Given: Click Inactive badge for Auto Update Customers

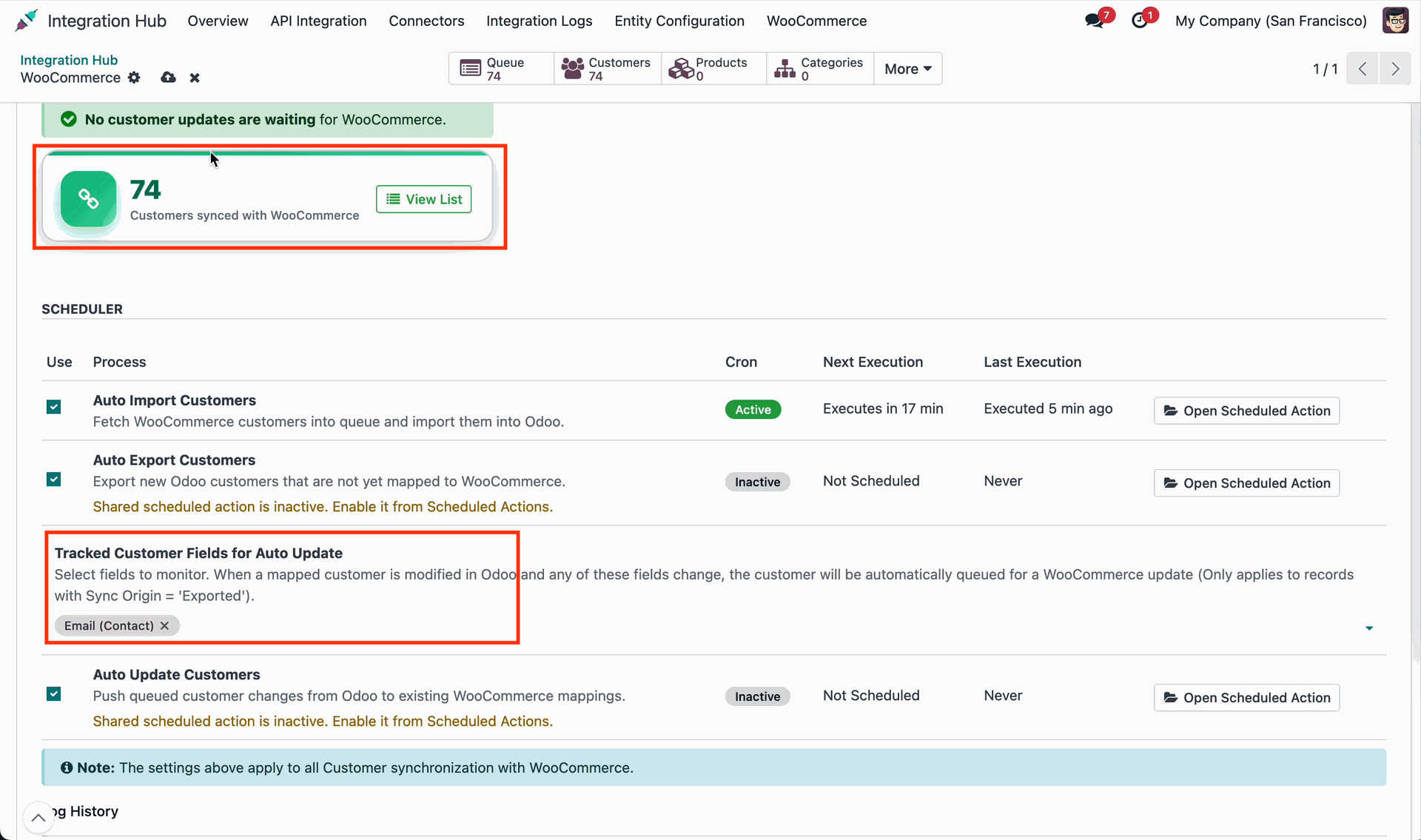Looking at the screenshot, I should point(757,696).
